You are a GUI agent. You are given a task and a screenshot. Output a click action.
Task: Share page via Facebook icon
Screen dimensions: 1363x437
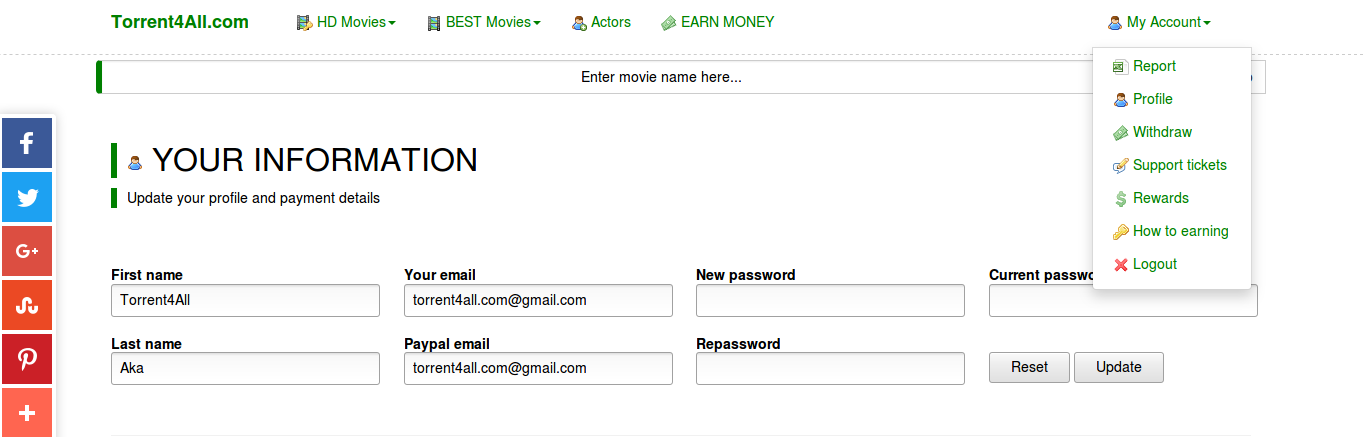(x=27, y=143)
